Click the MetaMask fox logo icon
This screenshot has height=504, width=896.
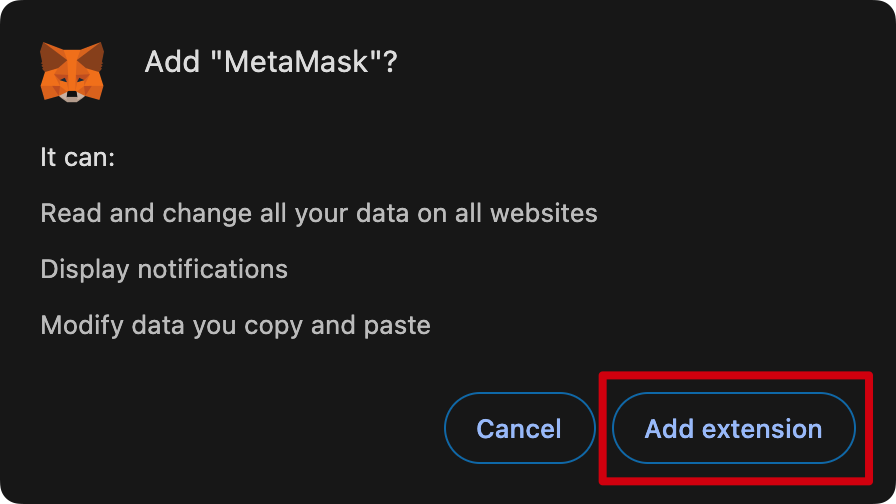71,70
